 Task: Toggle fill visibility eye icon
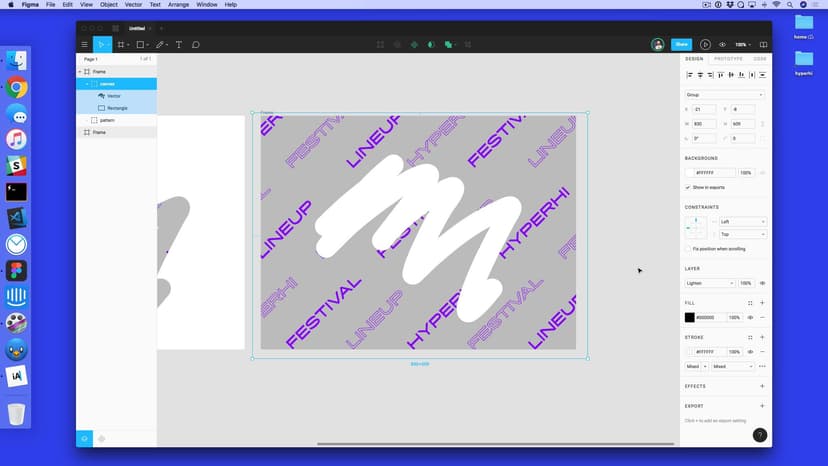[x=751, y=317]
